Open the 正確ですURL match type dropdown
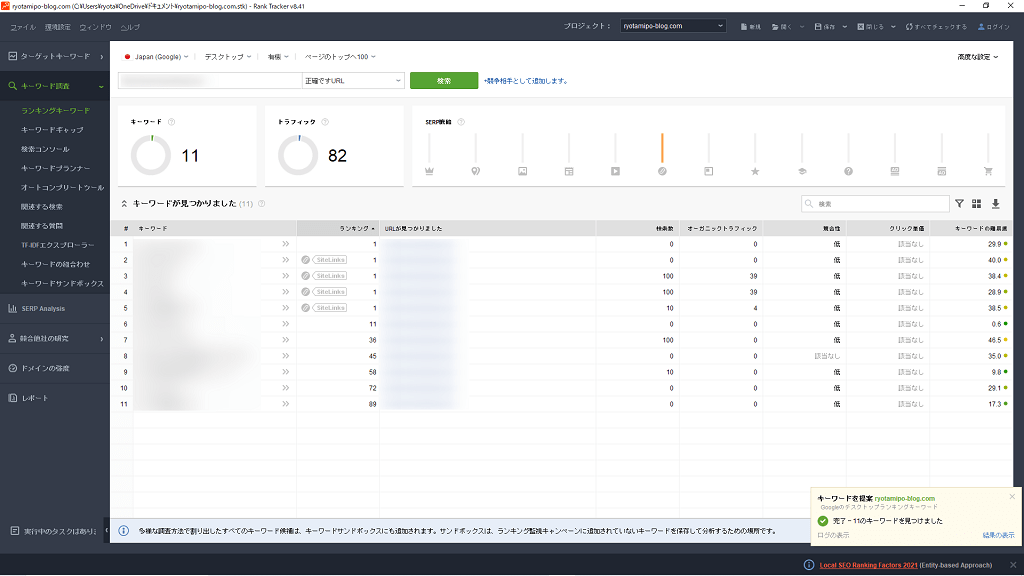This screenshot has width=1024, height=576. (353, 80)
